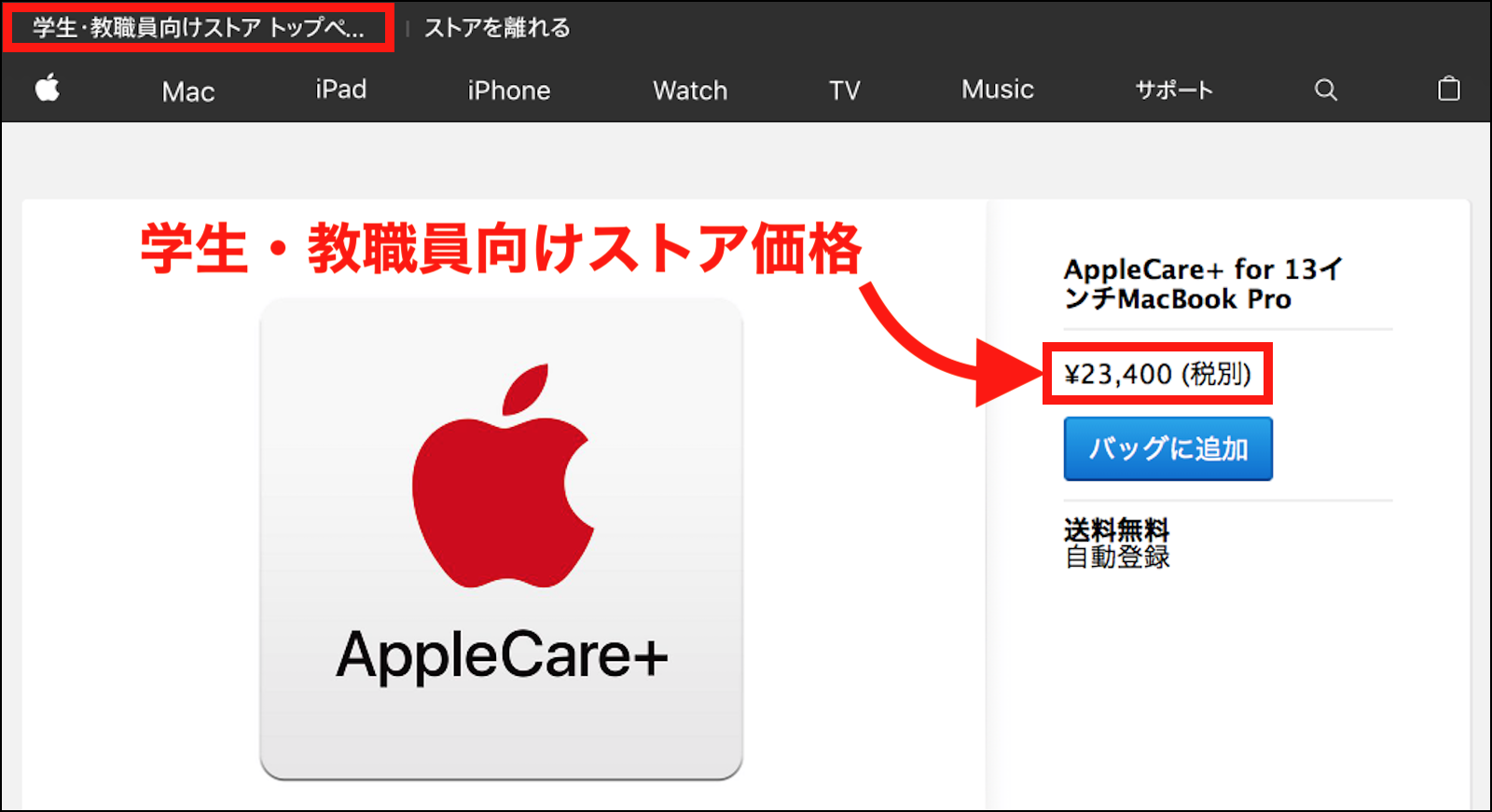Open the shopping bag icon
This screenshot has height=812, width=1492.
[1448, 88]
